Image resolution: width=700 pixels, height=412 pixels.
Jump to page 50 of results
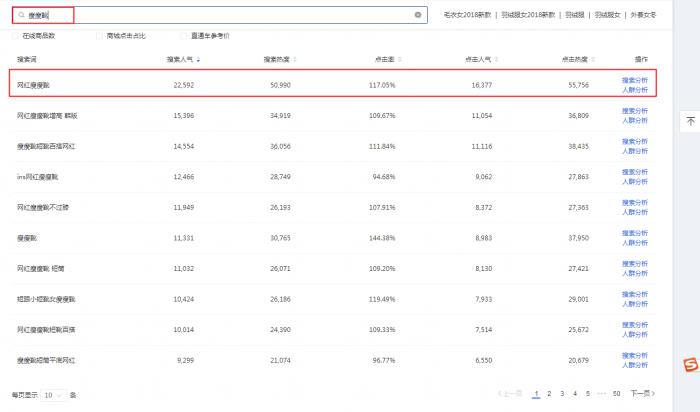616,394
